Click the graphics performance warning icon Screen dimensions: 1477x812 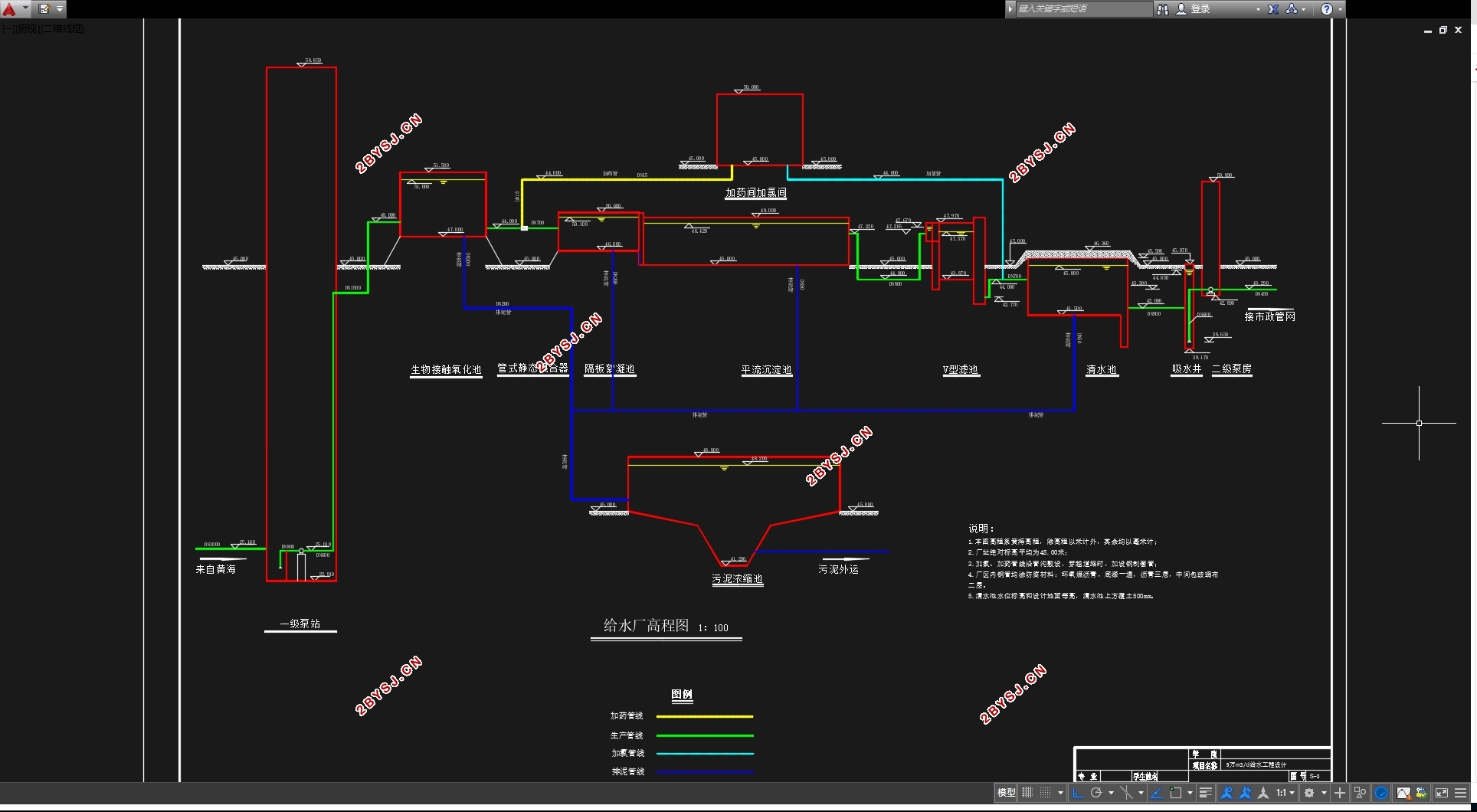[1404, 793]
